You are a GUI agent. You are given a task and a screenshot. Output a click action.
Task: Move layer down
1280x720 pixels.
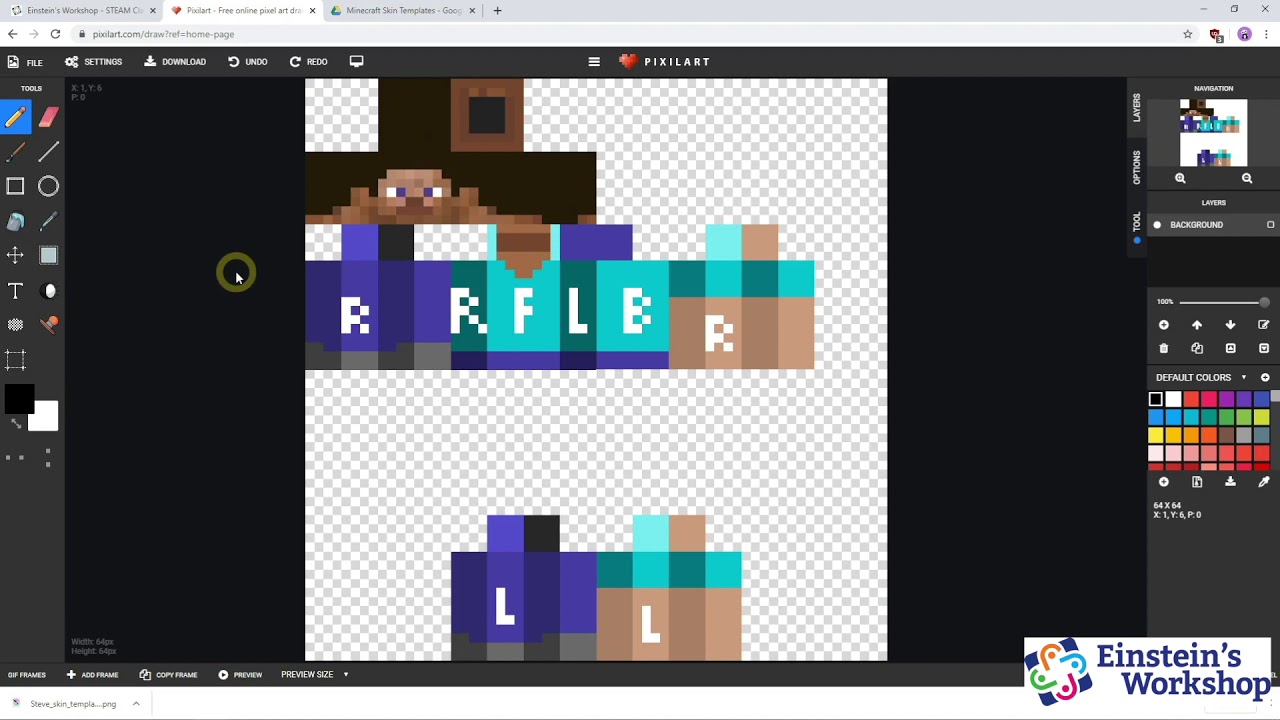1230,325
